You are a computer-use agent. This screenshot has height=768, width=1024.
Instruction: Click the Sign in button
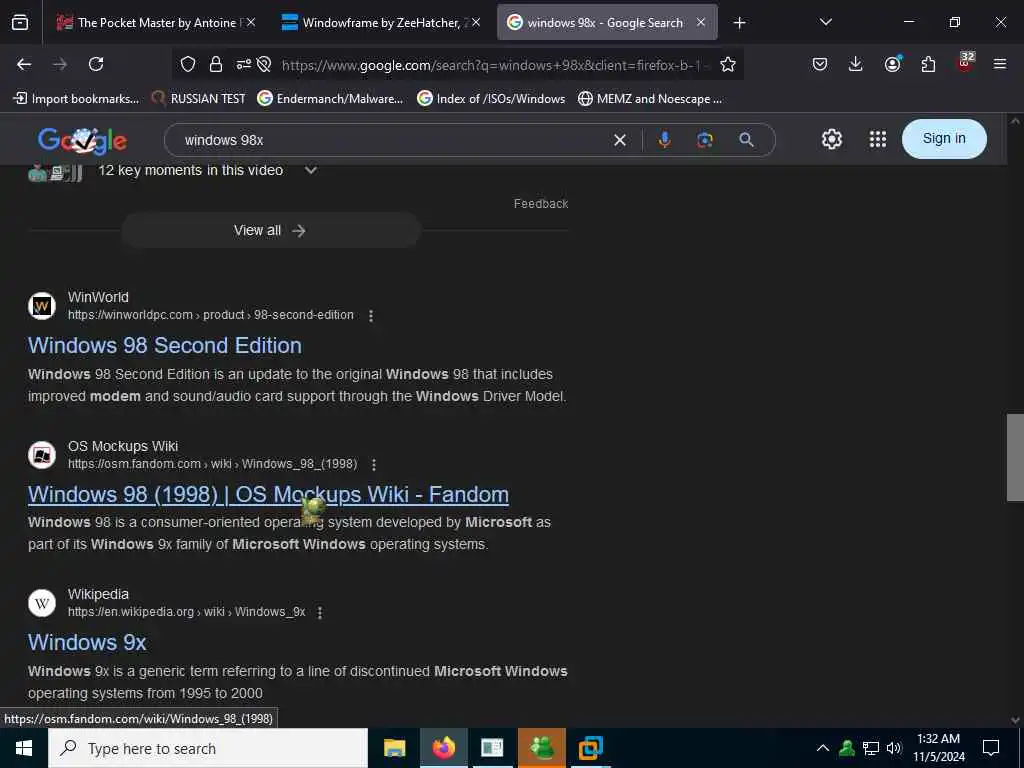pos(944,138)
